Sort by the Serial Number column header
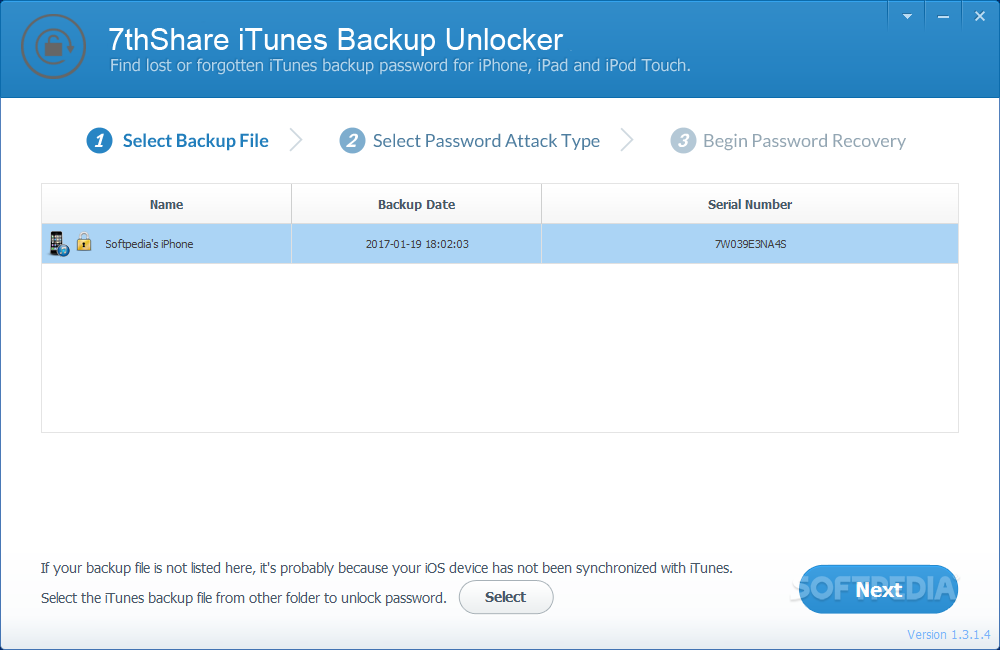This screenshot has height=650, width=1000. [750, 204]
